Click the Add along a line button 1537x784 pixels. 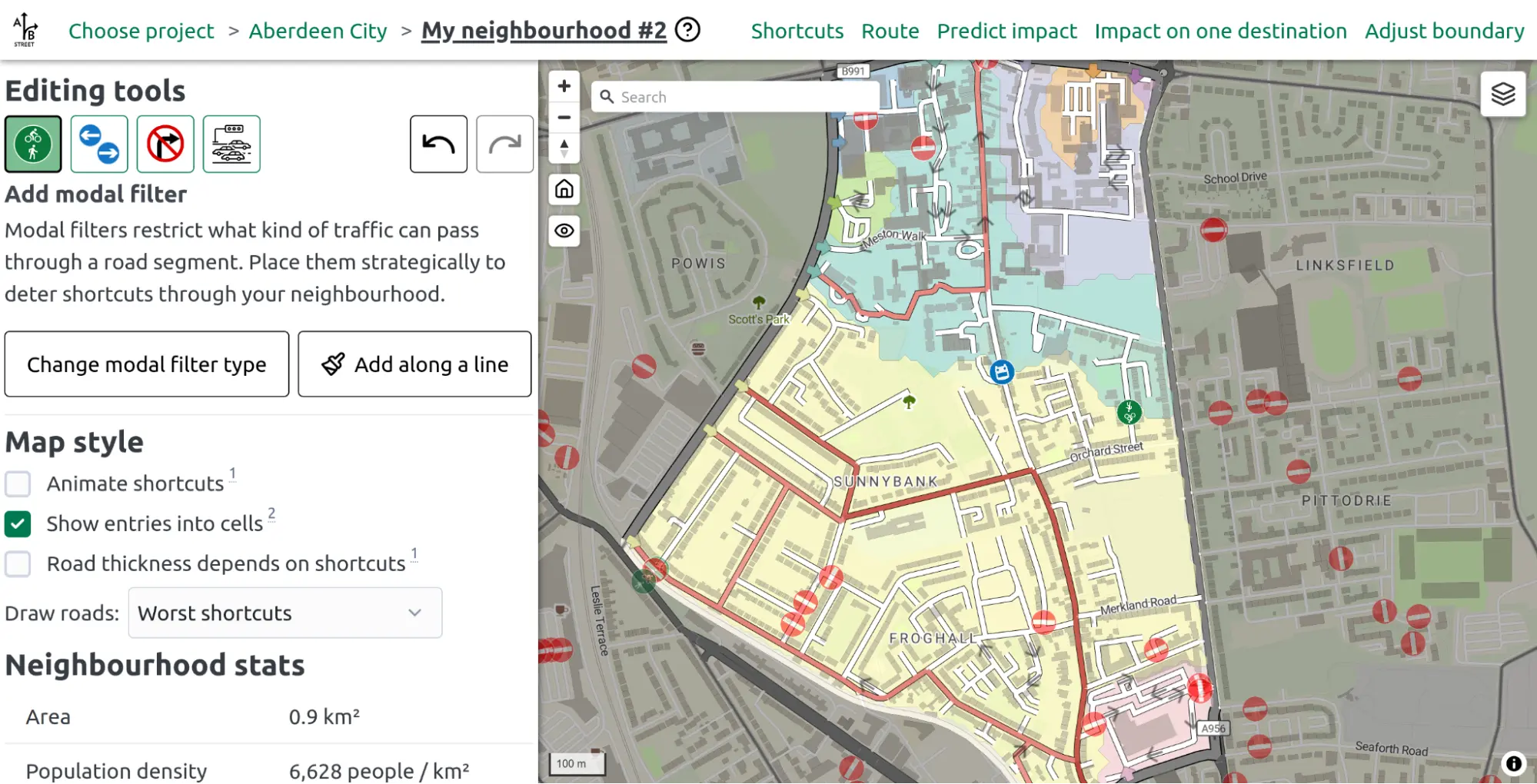tap(414, 364)
